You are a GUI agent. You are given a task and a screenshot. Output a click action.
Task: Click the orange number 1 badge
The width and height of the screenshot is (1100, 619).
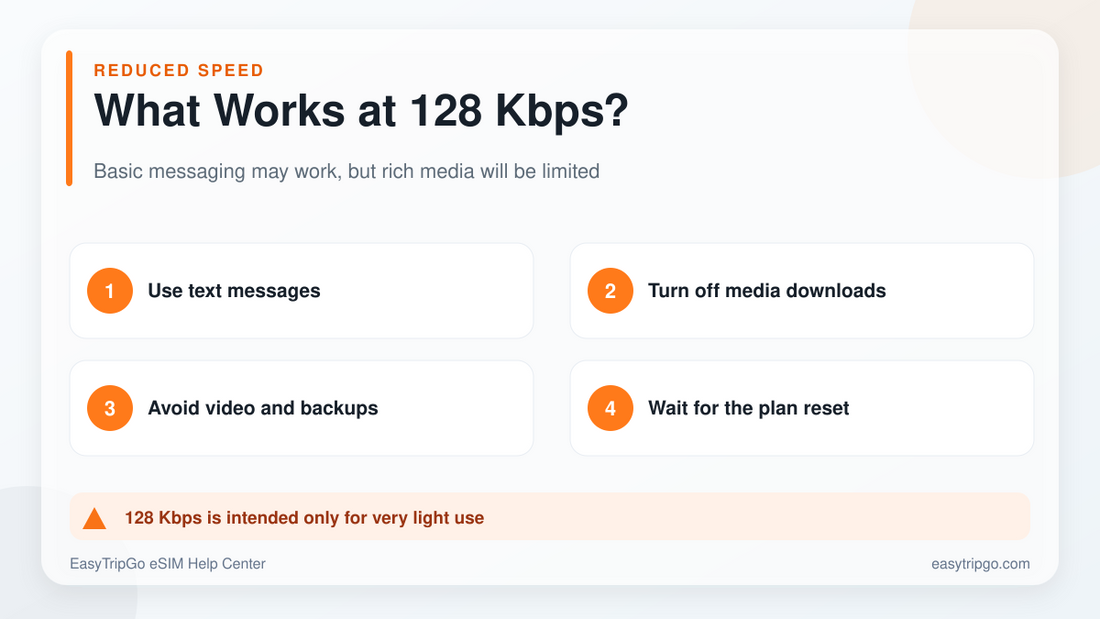109,291
